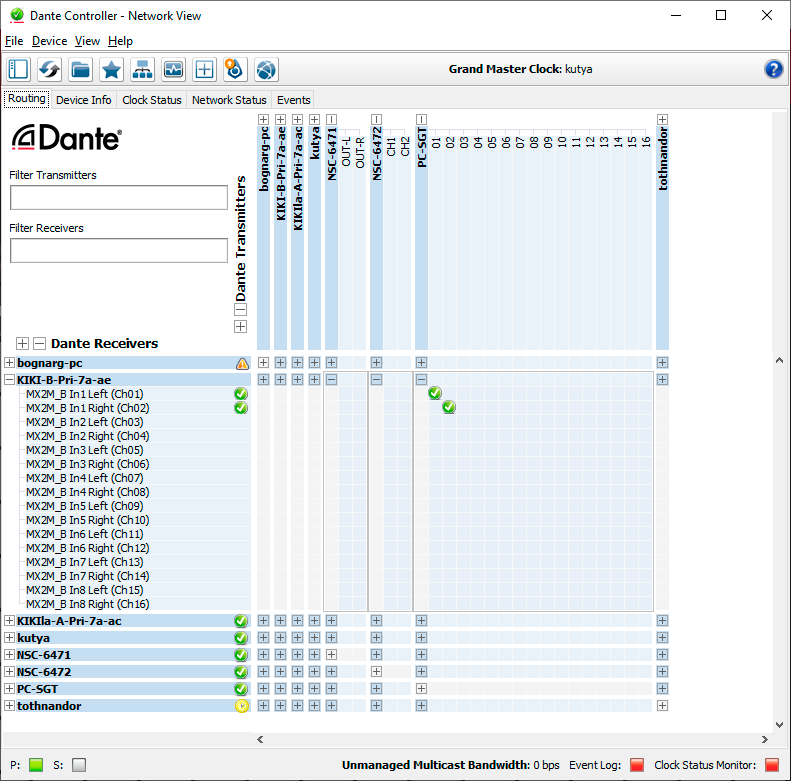Viewport: 791px width, 781px height.
Task: Click the orange badge device toolbar icon
Action: [x=235, y=69]
